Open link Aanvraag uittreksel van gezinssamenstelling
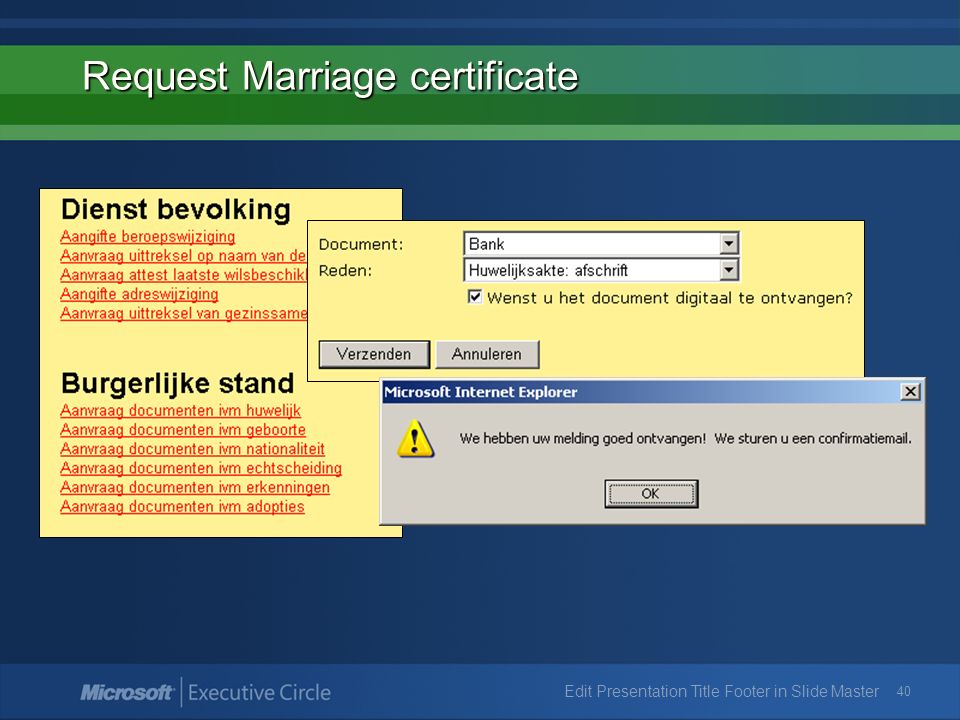960x720 pixels. pyautogui.click(x=183, y=313)
